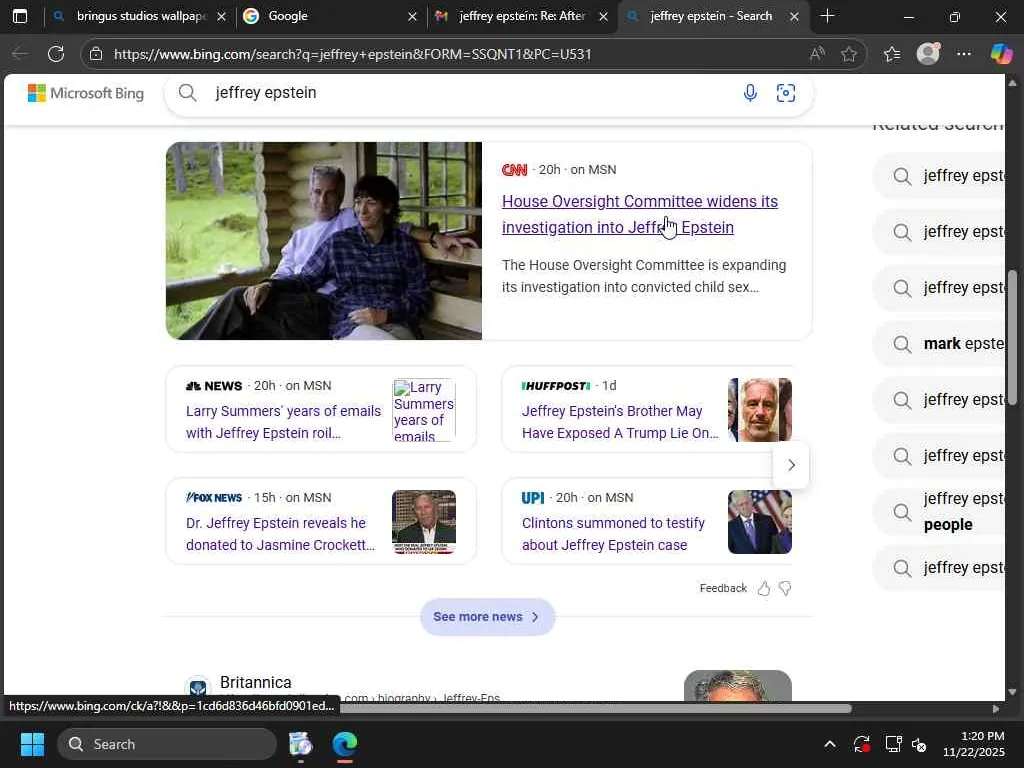Show next news cards with arrow

coord(791,465)
